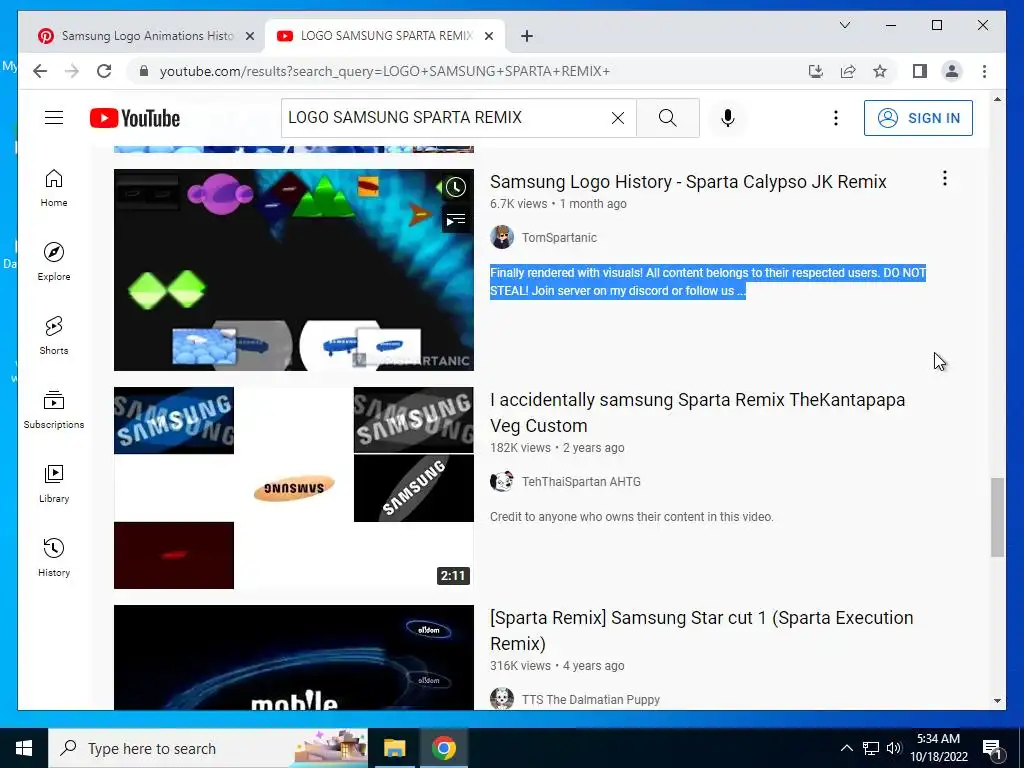Open Explore in the sidebar

[x=54, y=261]
